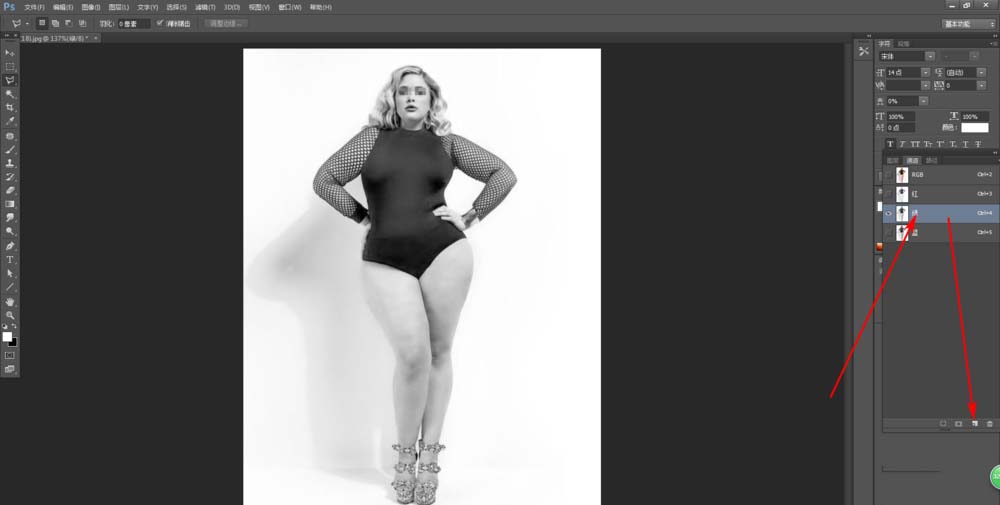Open the kerning dropdown
The image size is (1000, 505).
925,85
